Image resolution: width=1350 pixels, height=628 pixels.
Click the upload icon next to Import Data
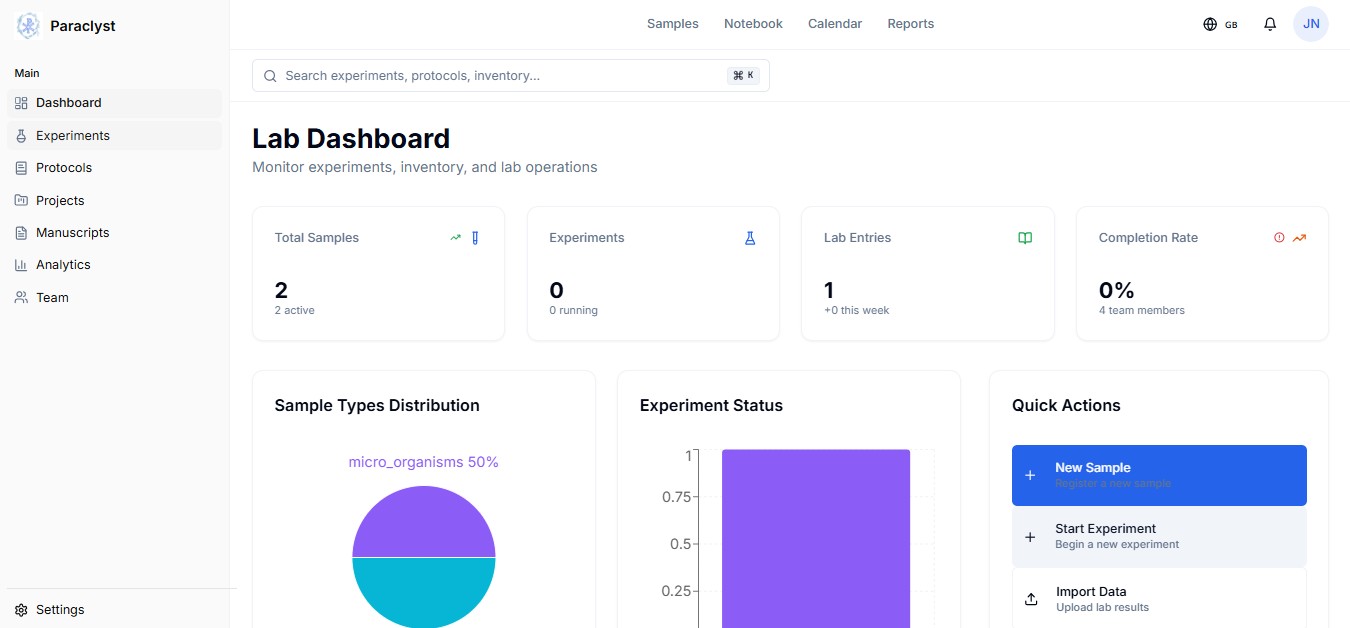point(1031,599)
